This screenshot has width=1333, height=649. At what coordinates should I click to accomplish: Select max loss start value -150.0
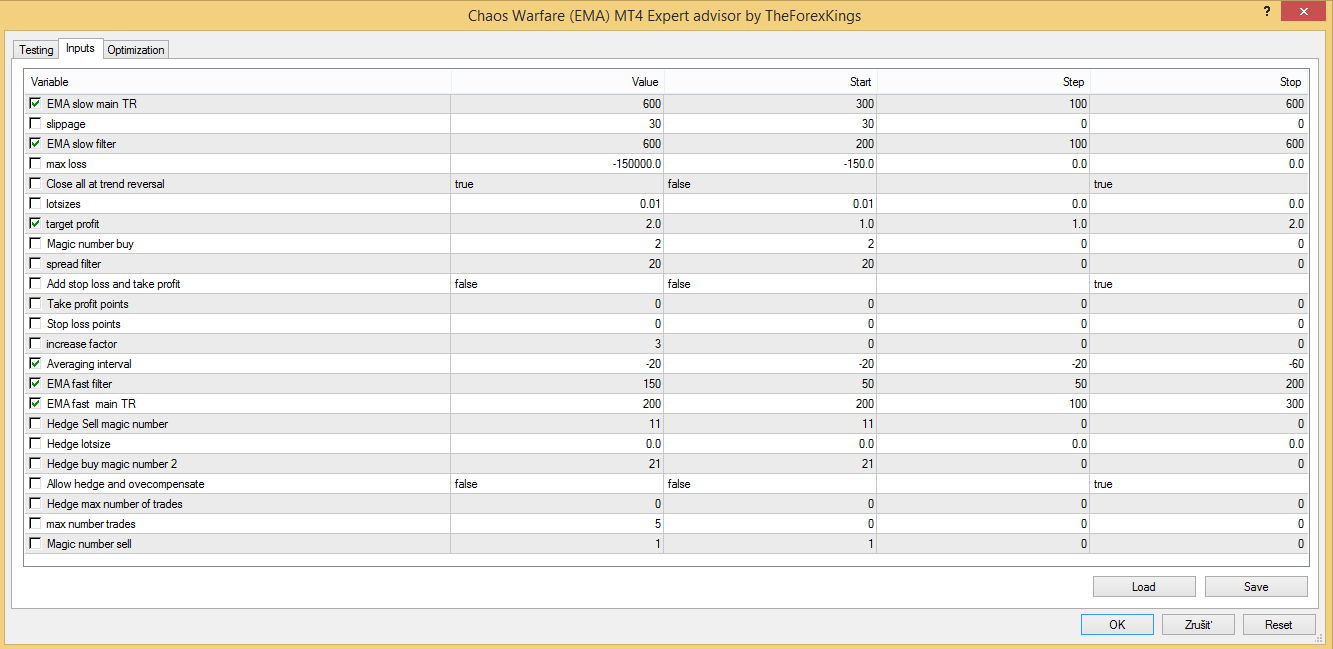coord(770,164)
